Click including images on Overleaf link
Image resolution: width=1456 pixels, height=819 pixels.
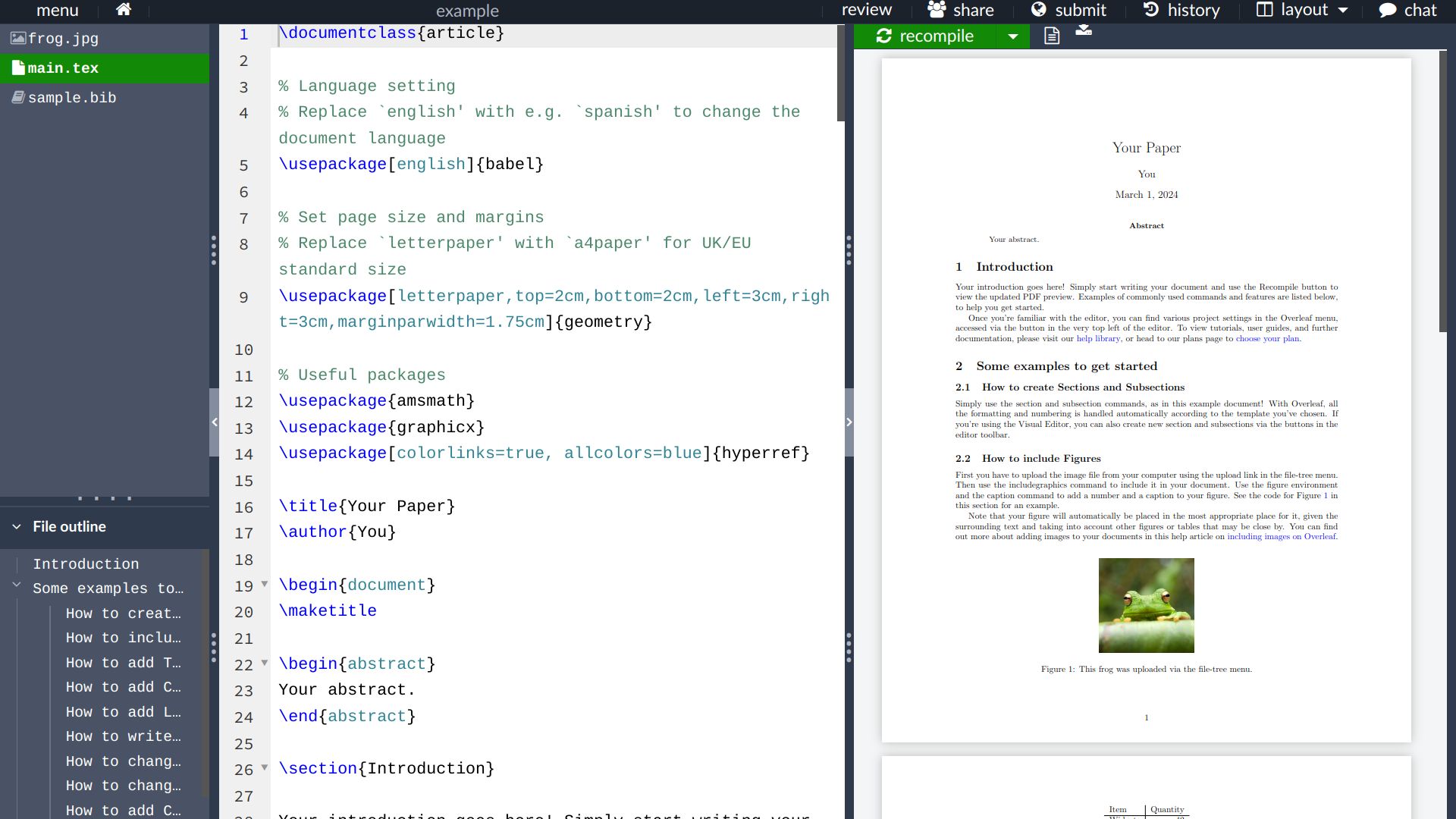(1282, 536)
